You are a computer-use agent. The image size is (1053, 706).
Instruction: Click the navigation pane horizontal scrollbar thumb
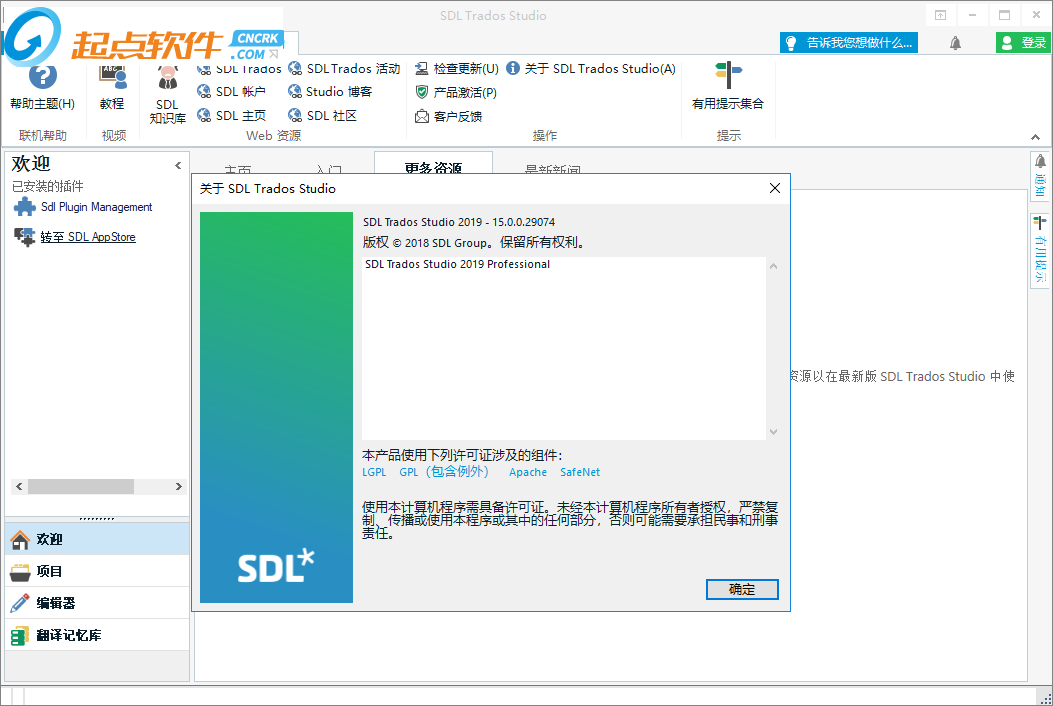click(81, 486)
